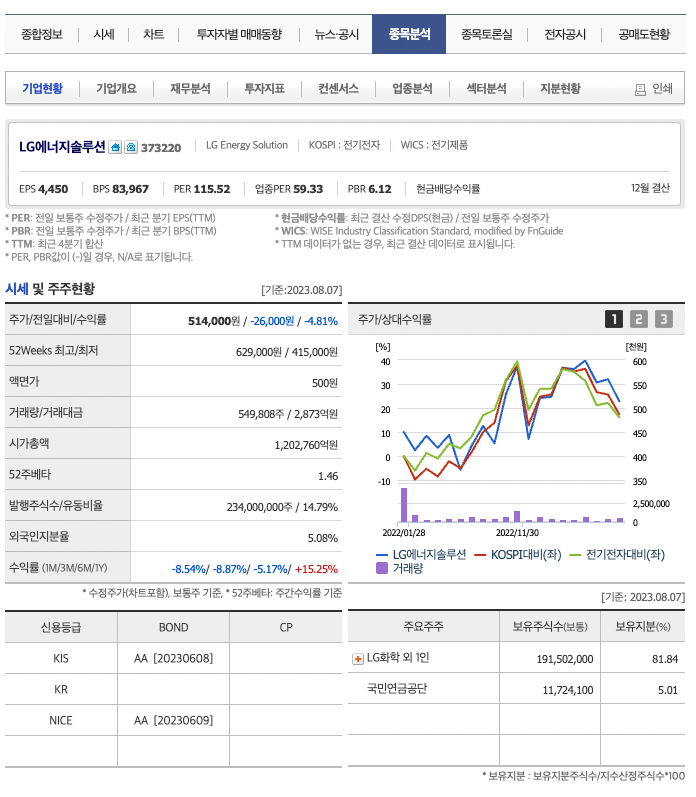Click the 거래량/거래대금 value 549,808주
The image size is (696, 797).
point(261,414)
